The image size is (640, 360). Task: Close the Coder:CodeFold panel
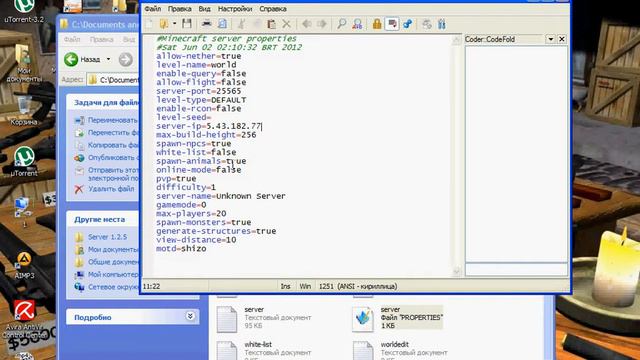562,39
